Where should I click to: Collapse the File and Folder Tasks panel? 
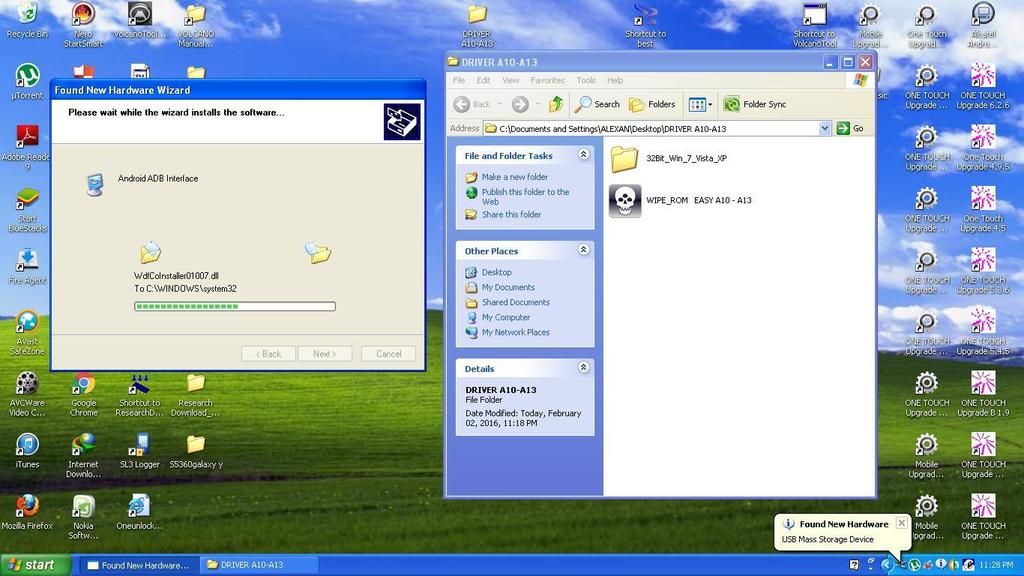[x=583, y=155]
